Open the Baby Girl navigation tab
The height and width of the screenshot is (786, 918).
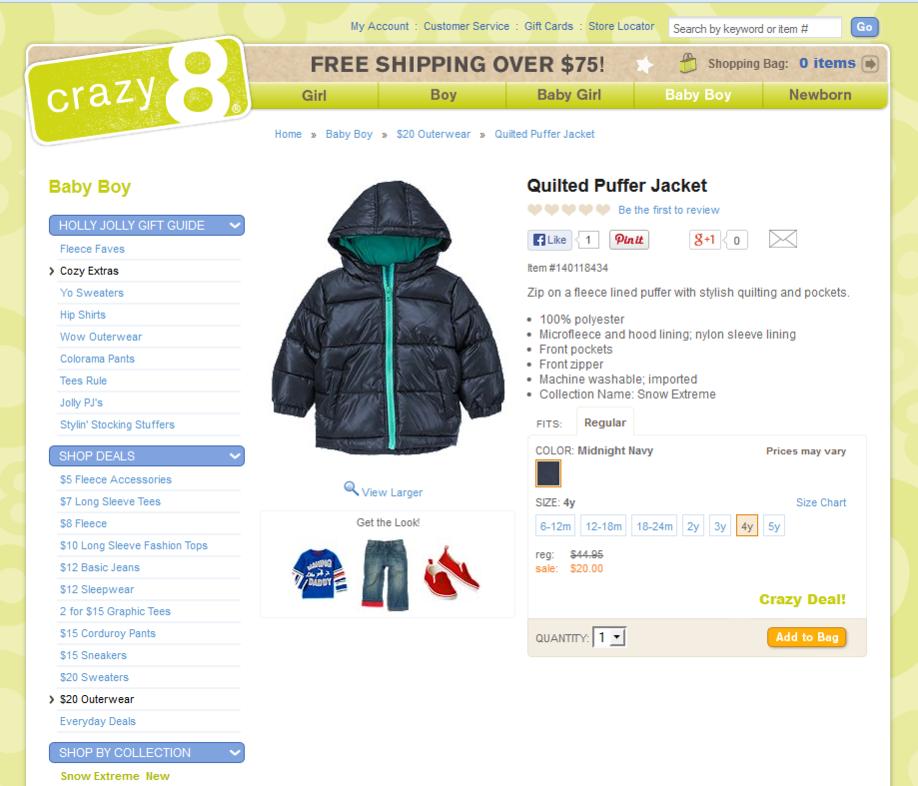tap(569, 95)
